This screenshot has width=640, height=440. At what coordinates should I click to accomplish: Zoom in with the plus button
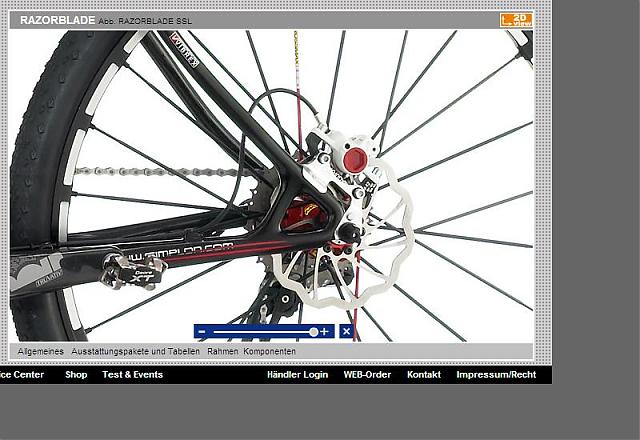324,331
